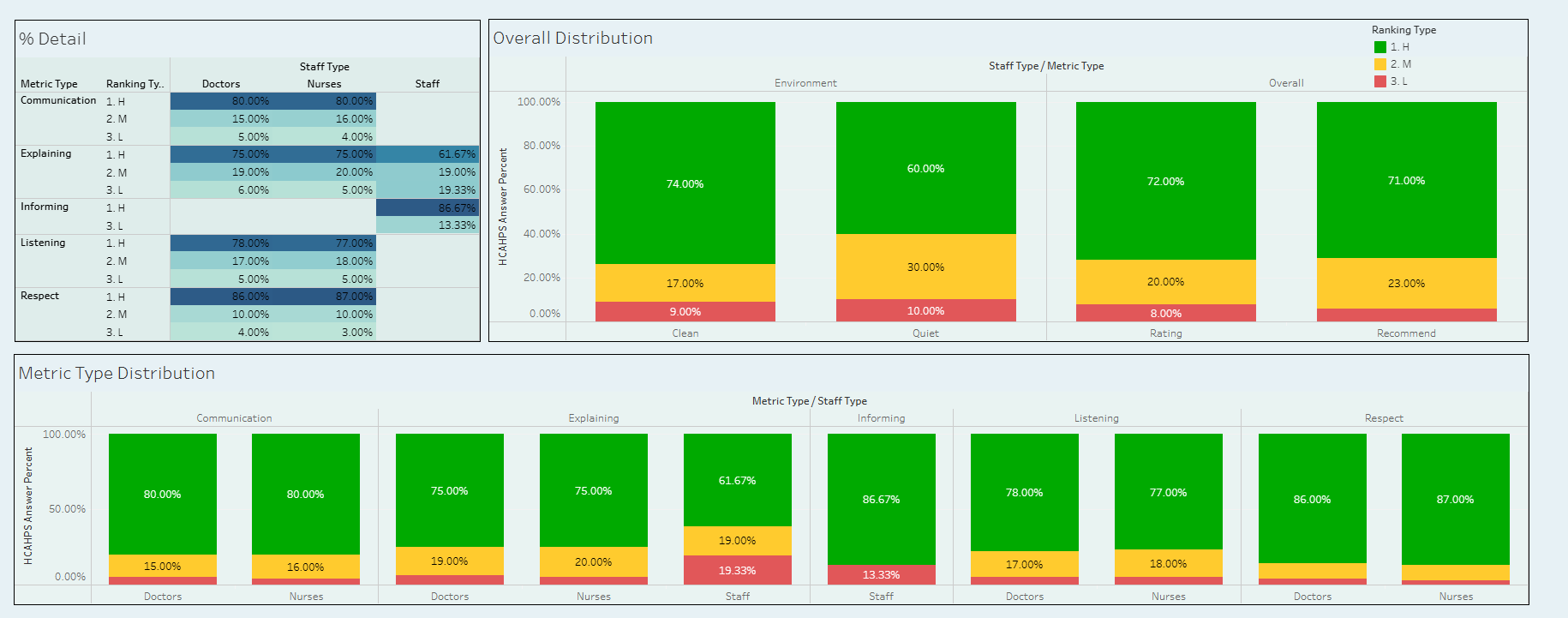The height and width of the screenshot is (618, 1568).
Task: Select the 61.67% Explaining Staff green bar
Action: (738, 480)
